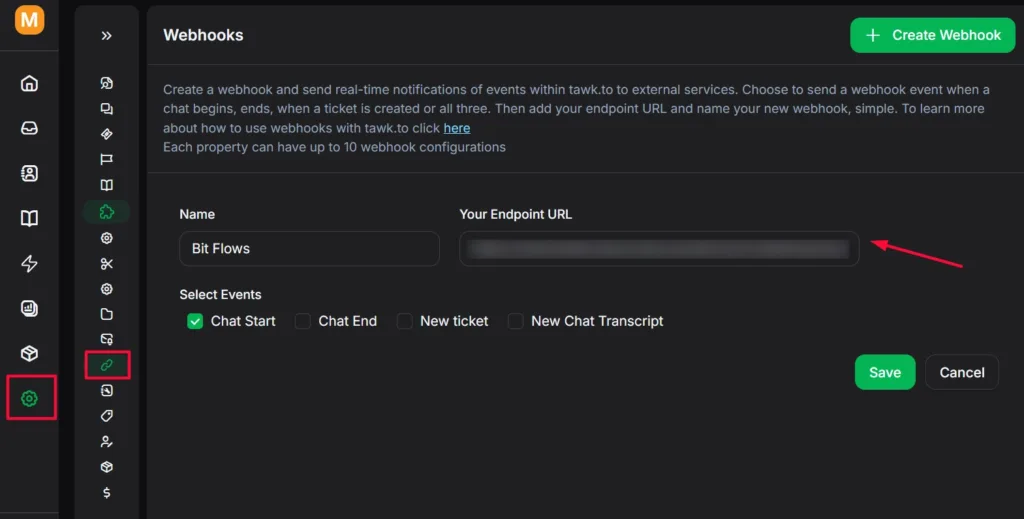Expand the settings sidebar with double chevron
Screen dimensions: 1024x519
click(x=106, y=35)
